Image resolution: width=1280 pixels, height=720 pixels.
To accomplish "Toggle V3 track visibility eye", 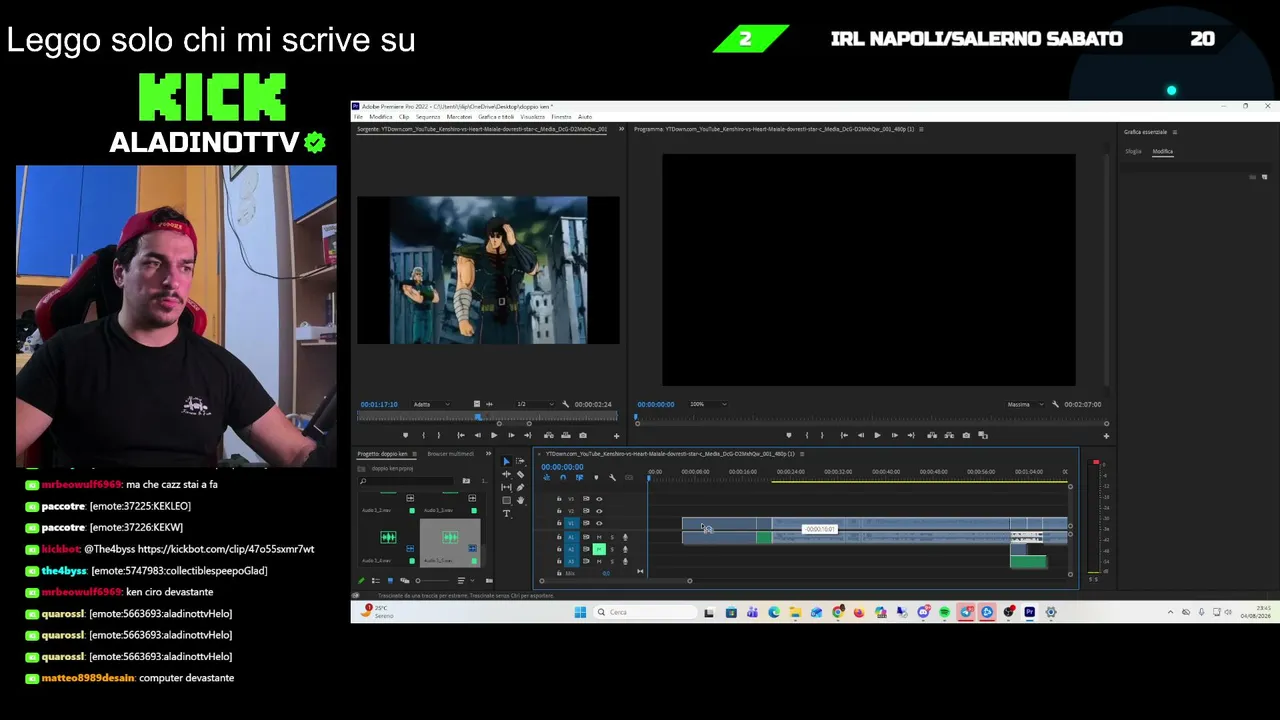I will tap(599, 499).
